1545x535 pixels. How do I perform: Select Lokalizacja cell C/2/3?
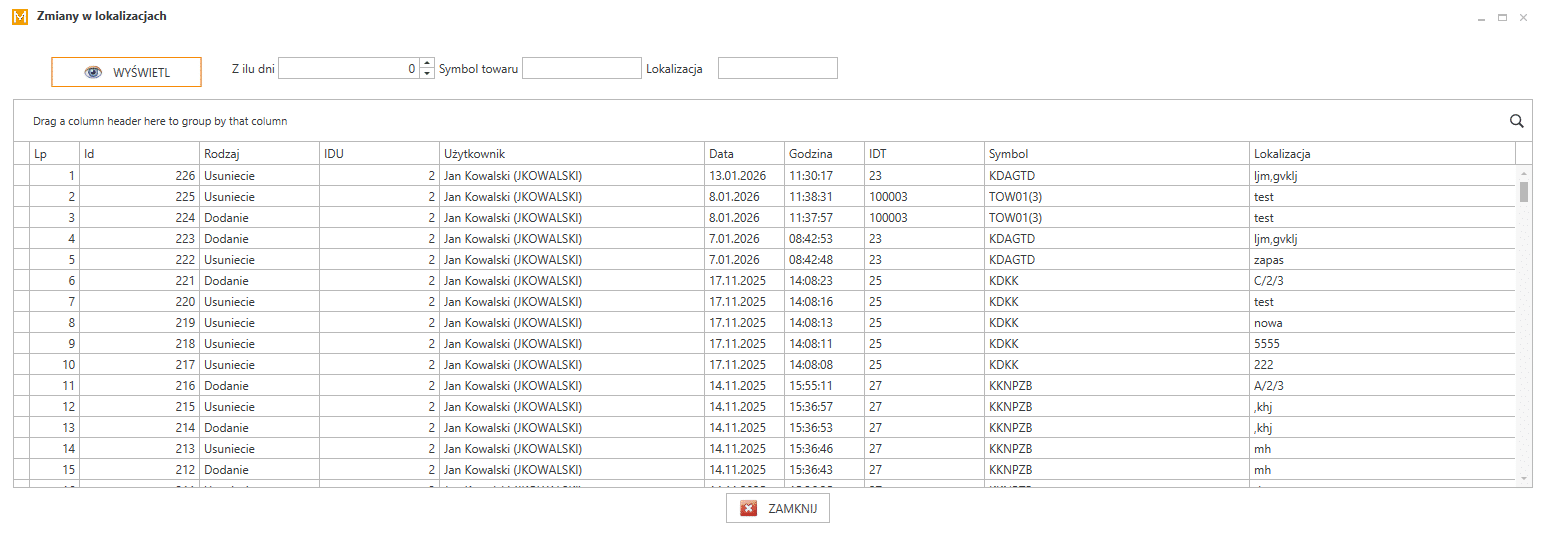pyautogui.click(x=1382, y=281)
